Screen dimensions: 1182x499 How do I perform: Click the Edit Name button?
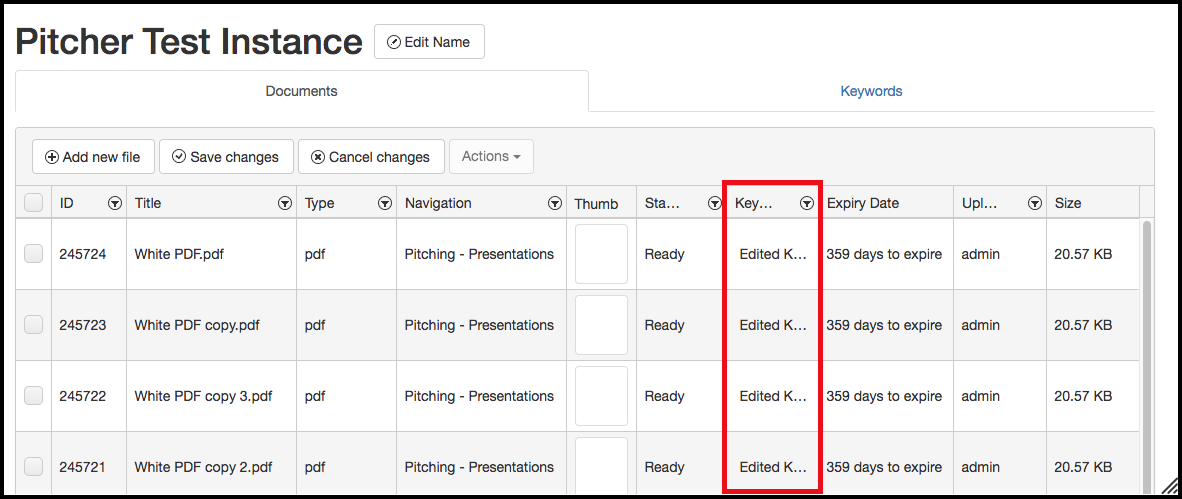tap(429, 42)
